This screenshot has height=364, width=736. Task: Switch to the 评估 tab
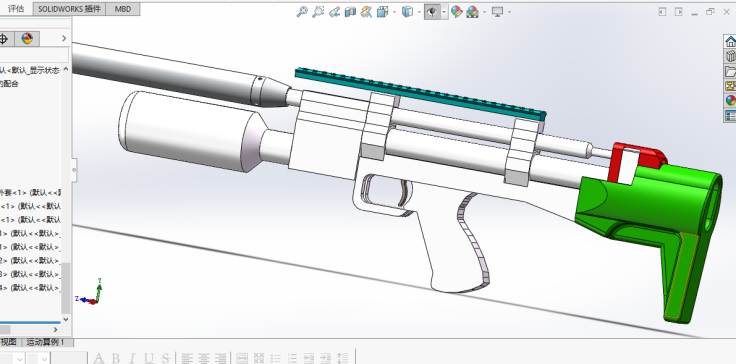pos(16,9)
